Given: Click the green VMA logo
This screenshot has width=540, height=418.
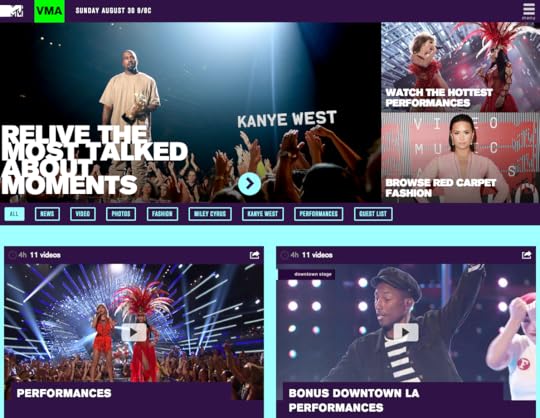Looking at the screenshot, I should (x=49, y=11).
